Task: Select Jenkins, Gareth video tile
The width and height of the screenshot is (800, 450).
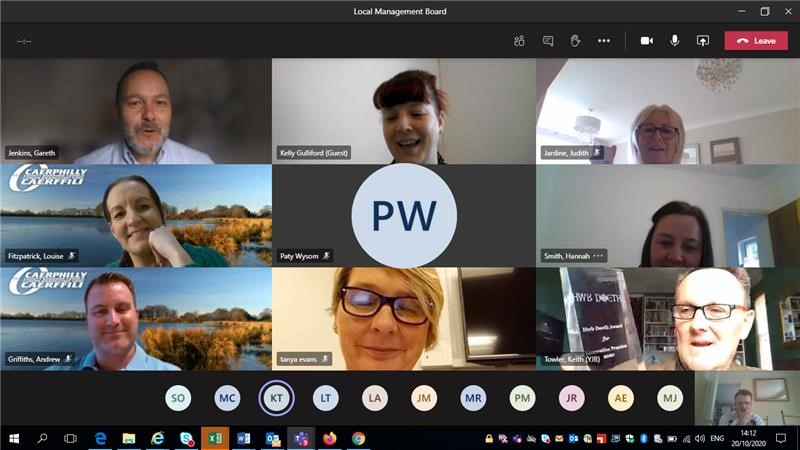Action: (x=136, y=110)
